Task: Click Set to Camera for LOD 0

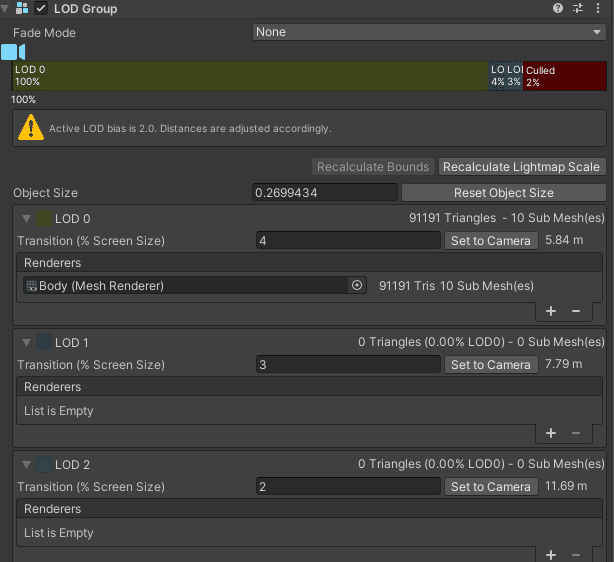Action: [x=491, y=240]
